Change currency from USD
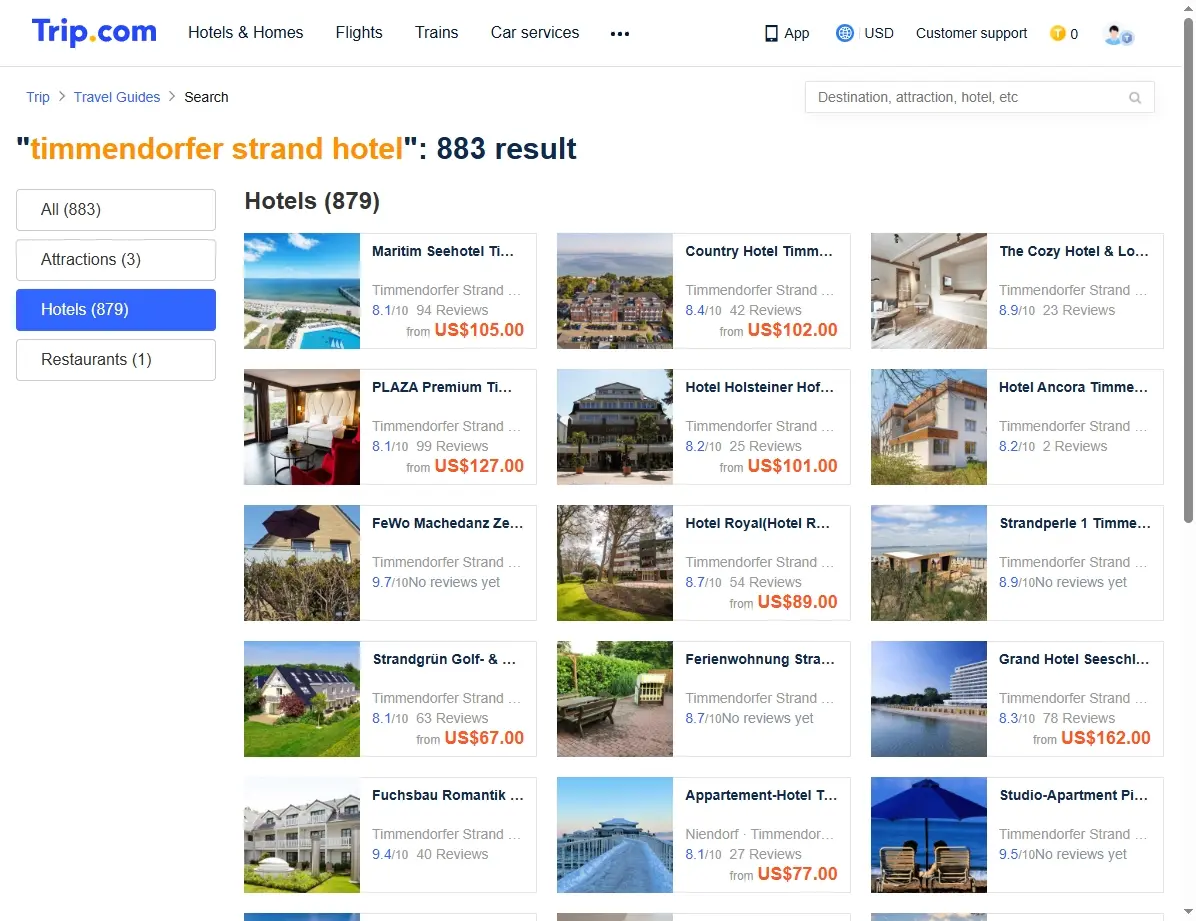This screenshot has height=921, width=1196. click(x=879, y=33)
